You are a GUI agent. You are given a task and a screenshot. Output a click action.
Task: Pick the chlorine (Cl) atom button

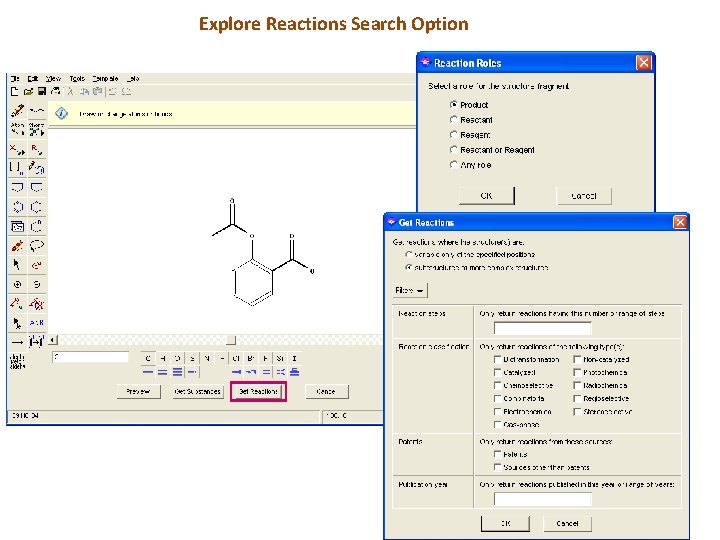tap(236, 358)
